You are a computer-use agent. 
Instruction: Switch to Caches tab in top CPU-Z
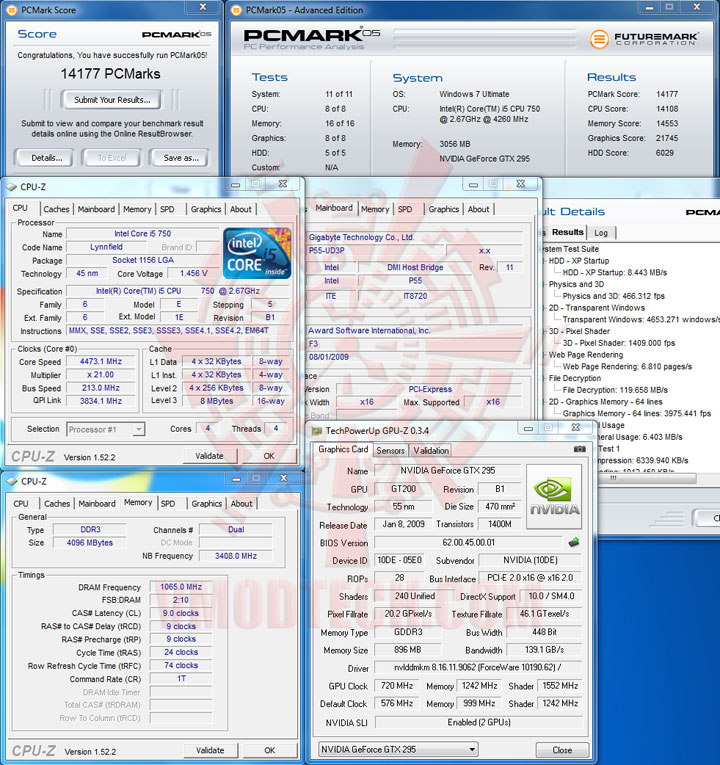pos(56,209)
